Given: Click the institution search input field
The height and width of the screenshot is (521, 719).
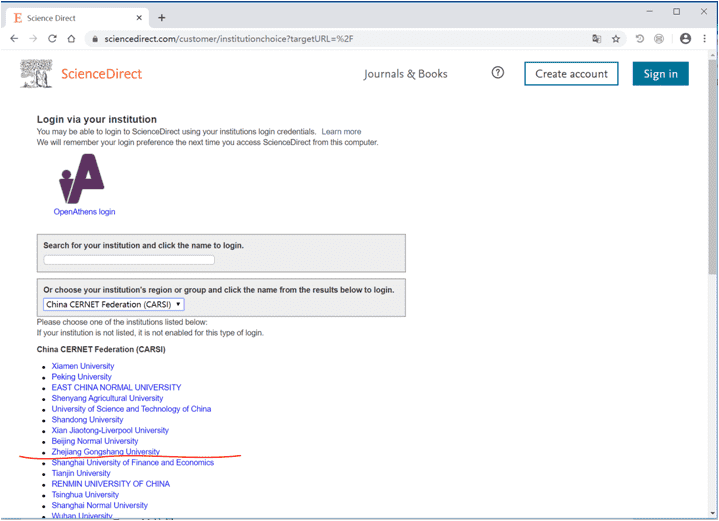Looking at the screenshot, I should (x=129, y=260).
